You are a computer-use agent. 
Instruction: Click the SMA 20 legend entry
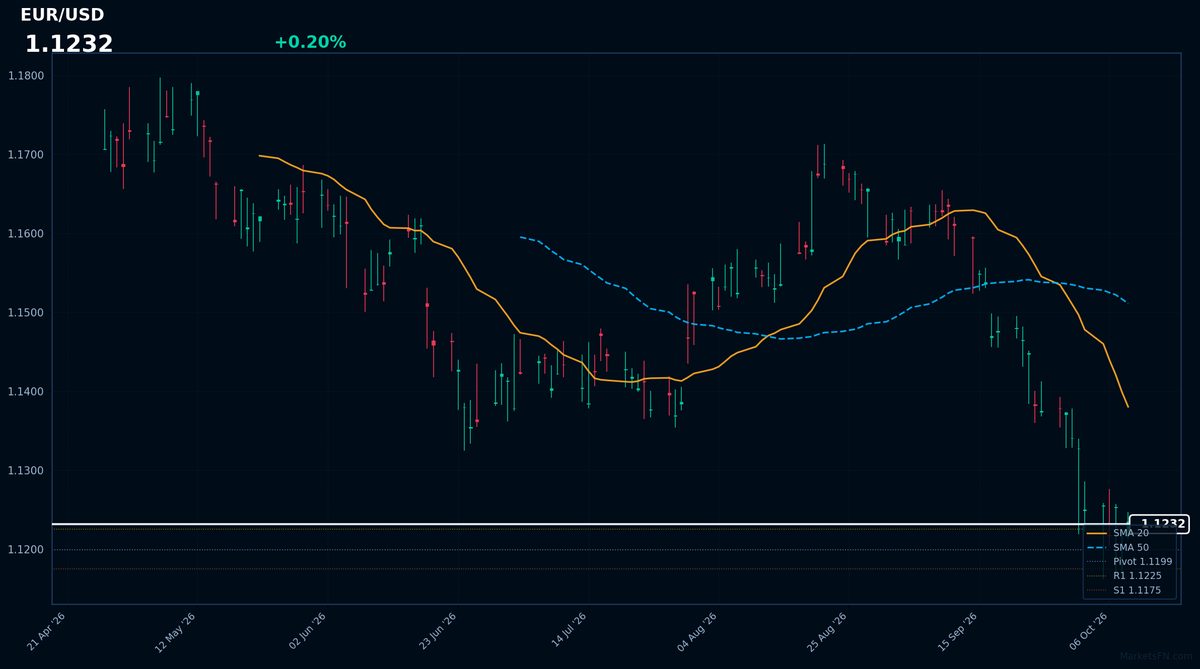point(1130,533)
